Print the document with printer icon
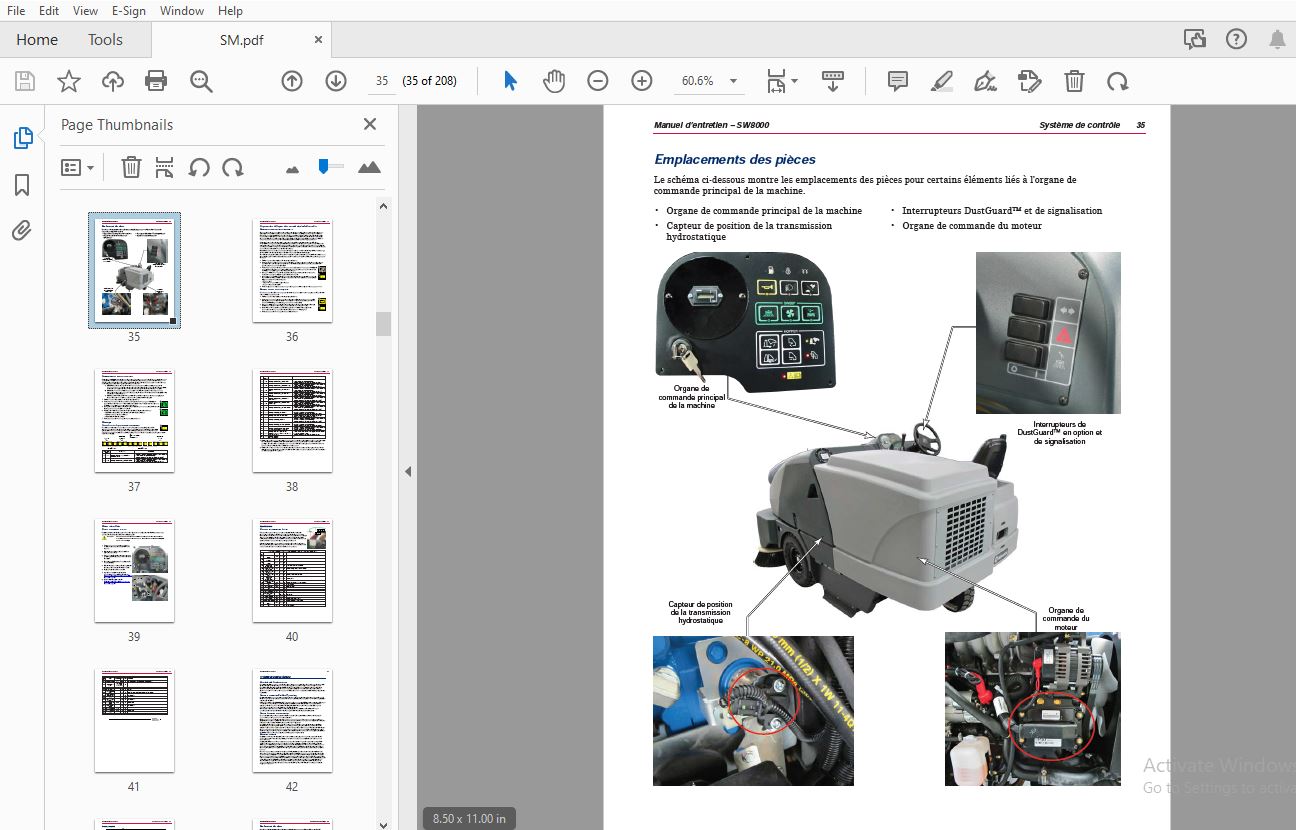Image resolution: width=1296 pixels, height=830 pixels. point(156,81)
